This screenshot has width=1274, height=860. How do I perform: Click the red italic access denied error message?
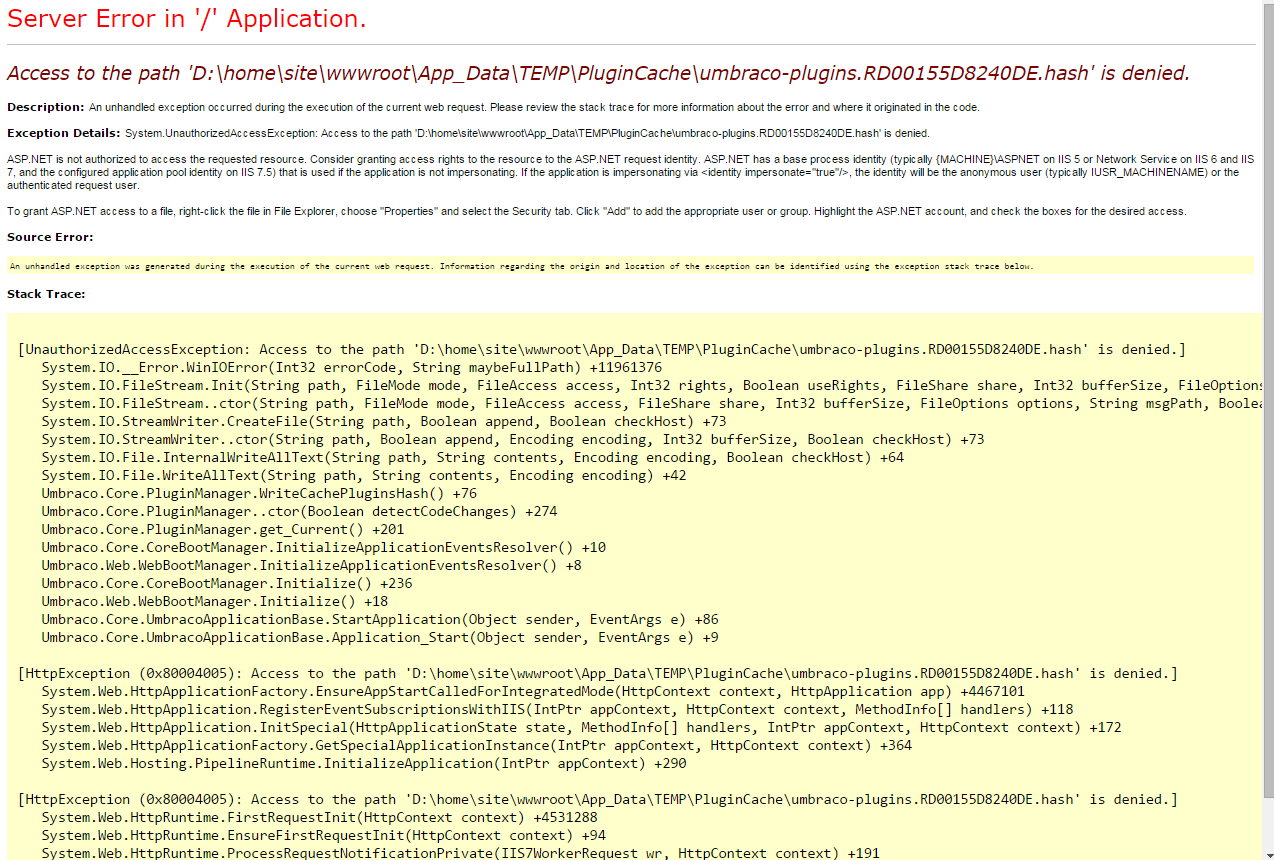tap(598, 73)
